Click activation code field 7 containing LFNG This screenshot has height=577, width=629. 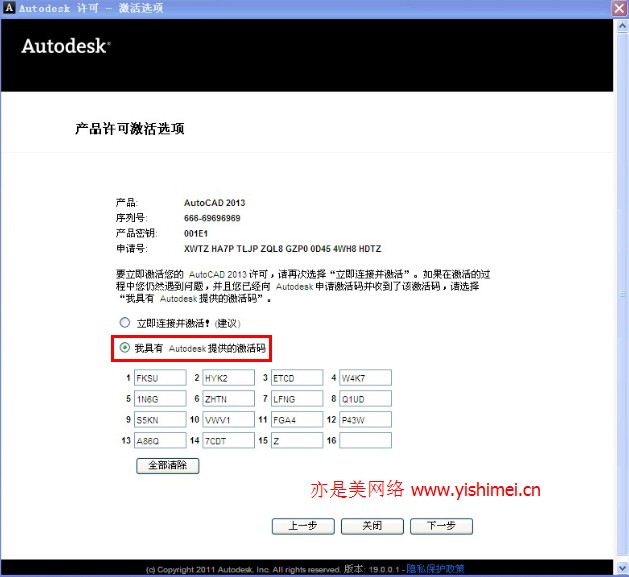pos(297,399)
